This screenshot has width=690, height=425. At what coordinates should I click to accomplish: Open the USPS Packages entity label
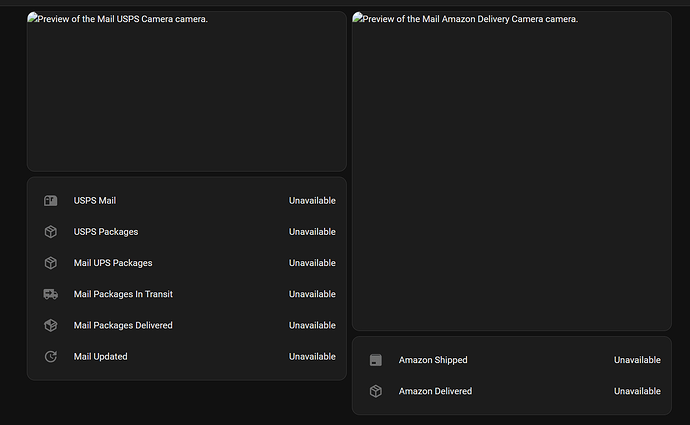(106, 232)
